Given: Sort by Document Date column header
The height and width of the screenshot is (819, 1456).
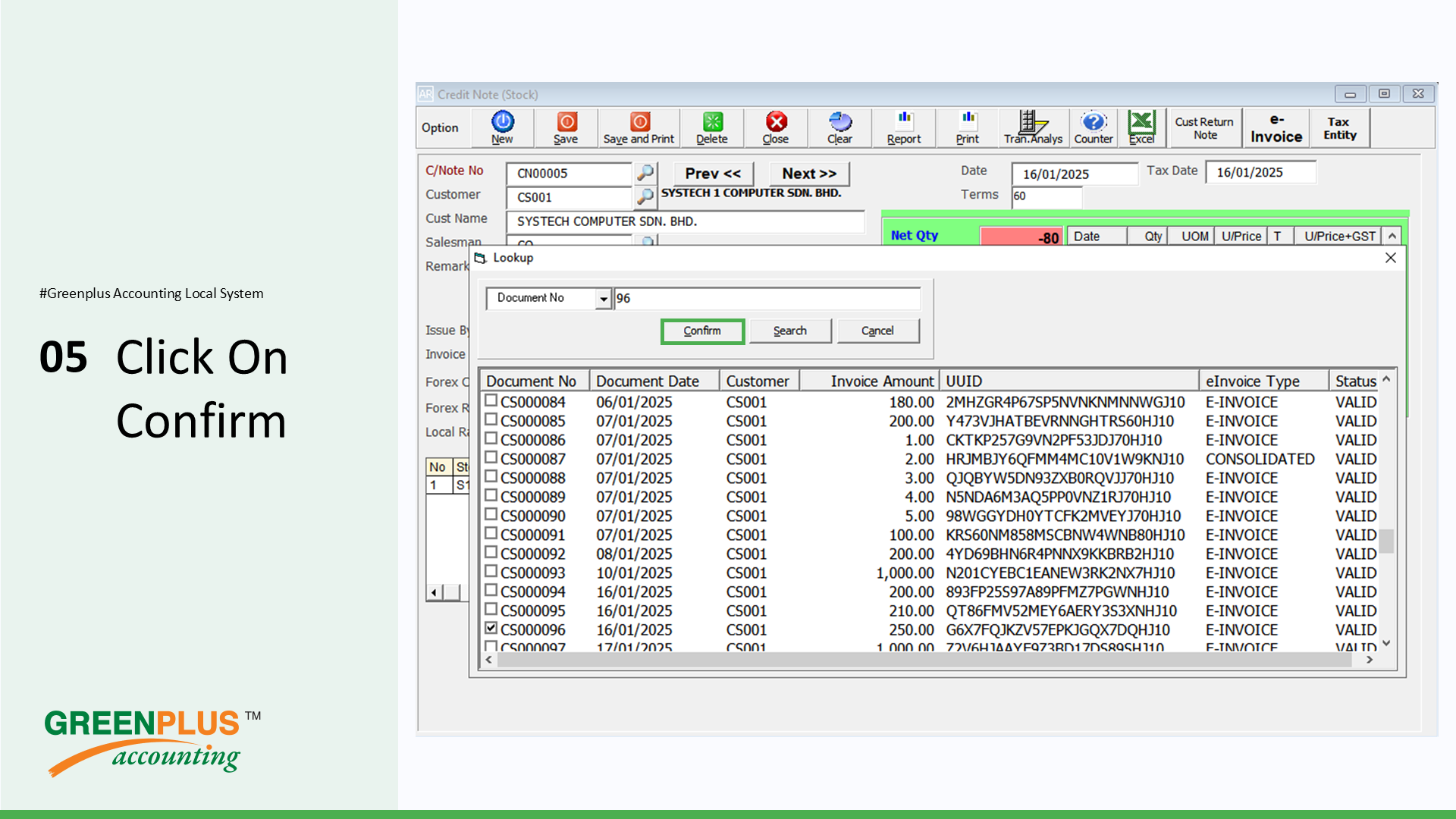Looking at the screenshot, I should tap(654, 381).
